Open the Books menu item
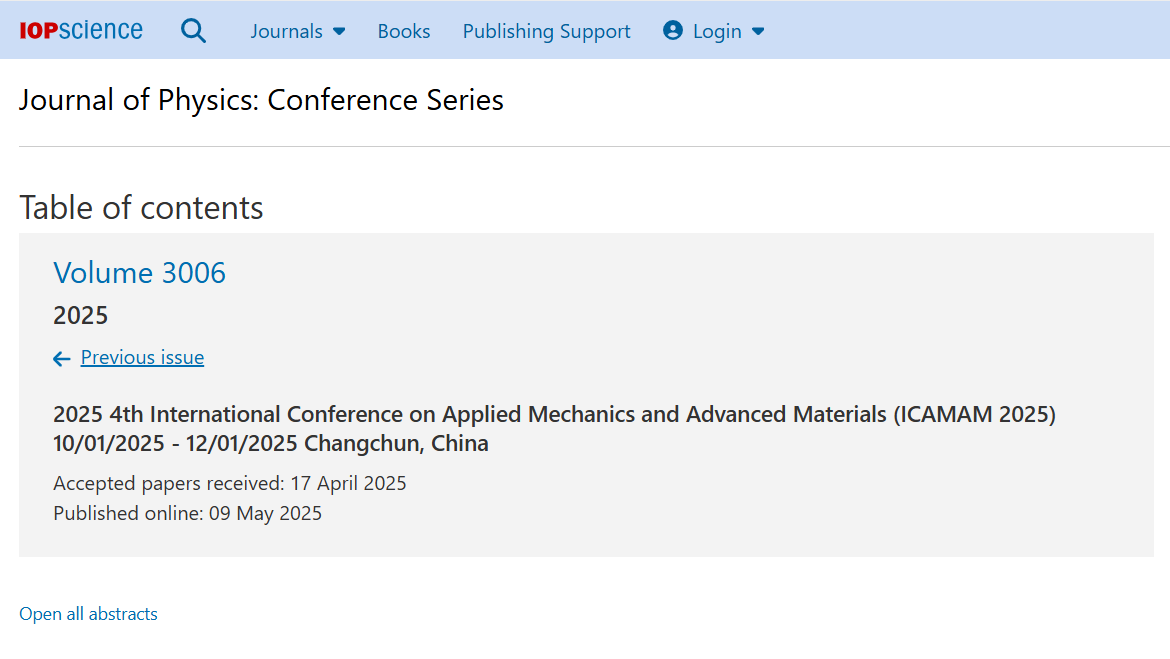 404,31
